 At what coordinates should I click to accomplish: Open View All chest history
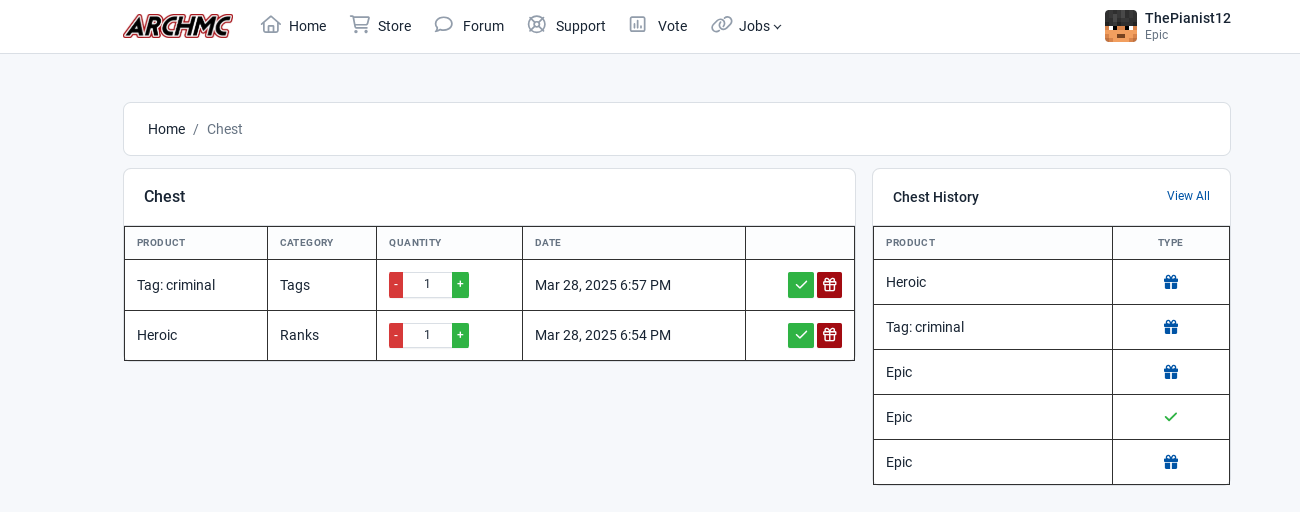(x=1188, y=196)
